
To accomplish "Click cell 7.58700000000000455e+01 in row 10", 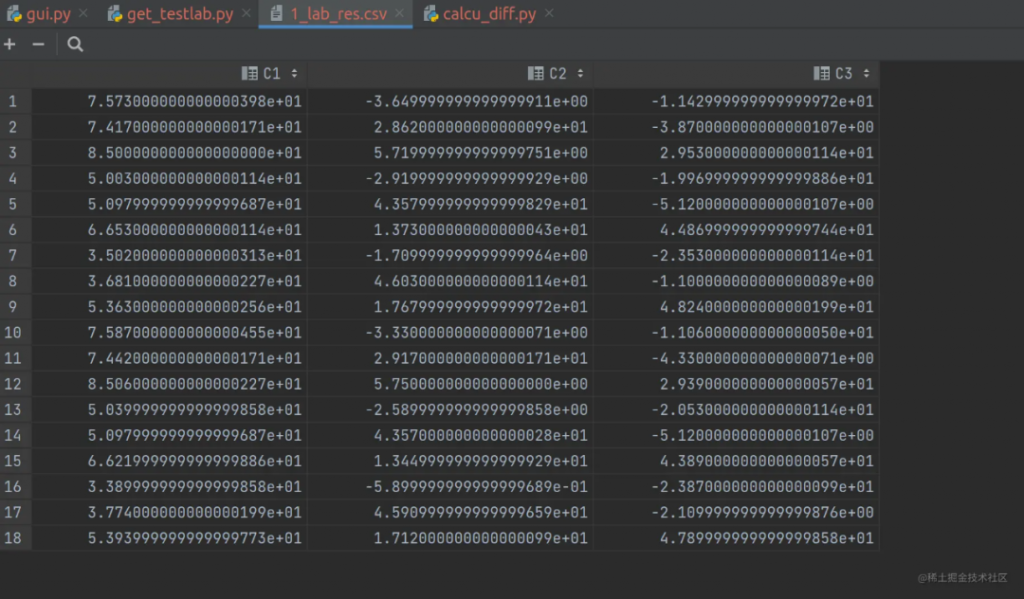I will 169,332.
